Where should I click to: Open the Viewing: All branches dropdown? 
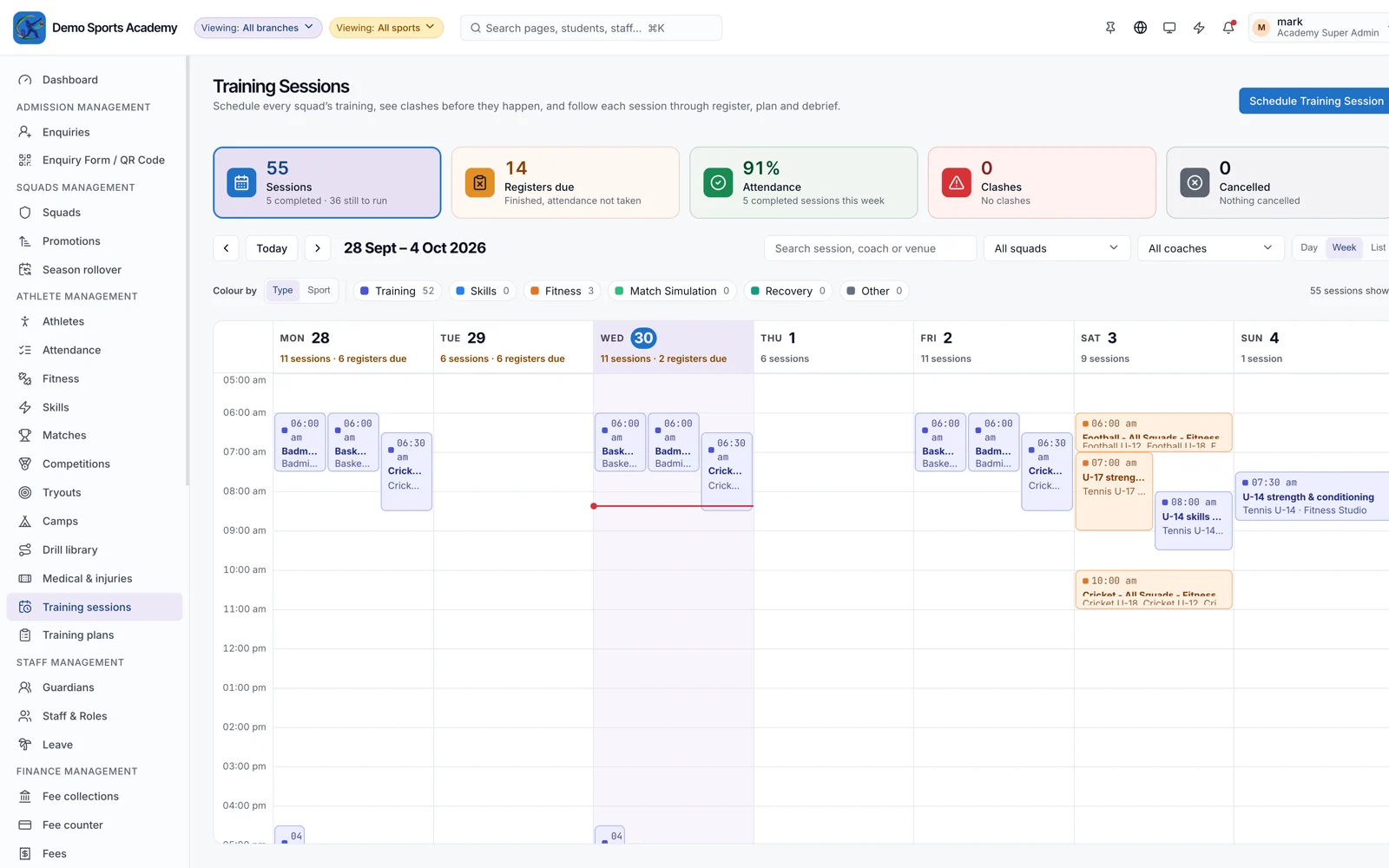click(x=258, y=28)
